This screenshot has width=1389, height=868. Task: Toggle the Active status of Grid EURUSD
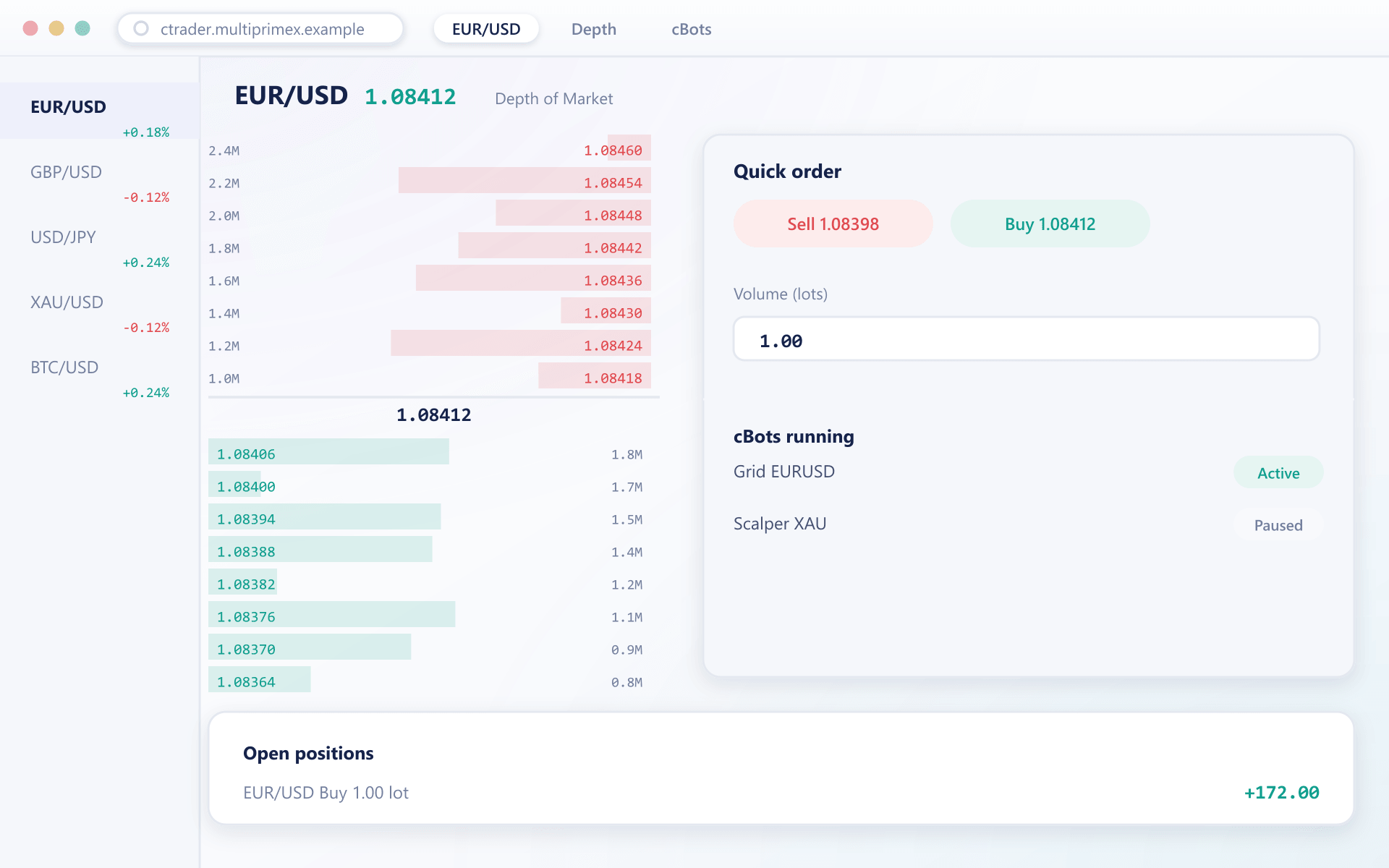tap(1278, 472)
